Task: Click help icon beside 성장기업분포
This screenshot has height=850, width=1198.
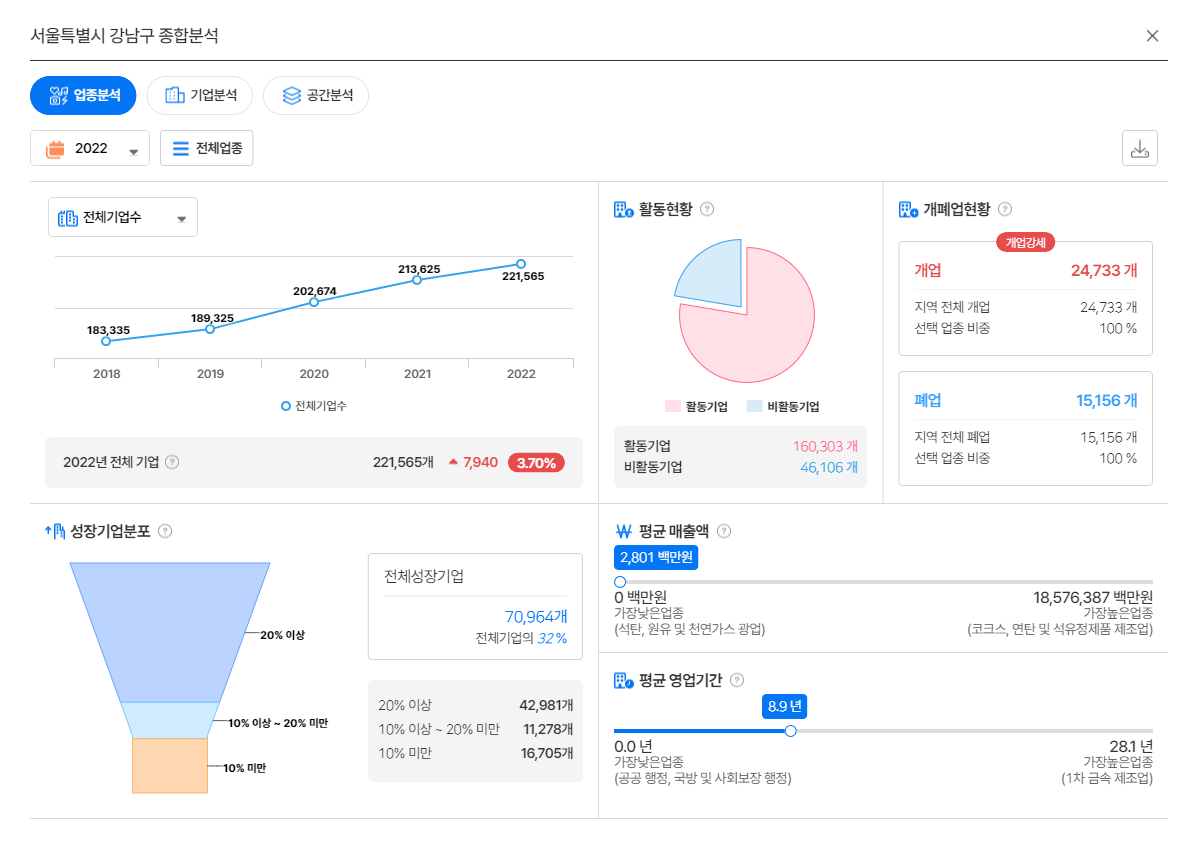Action: (165, 531)
